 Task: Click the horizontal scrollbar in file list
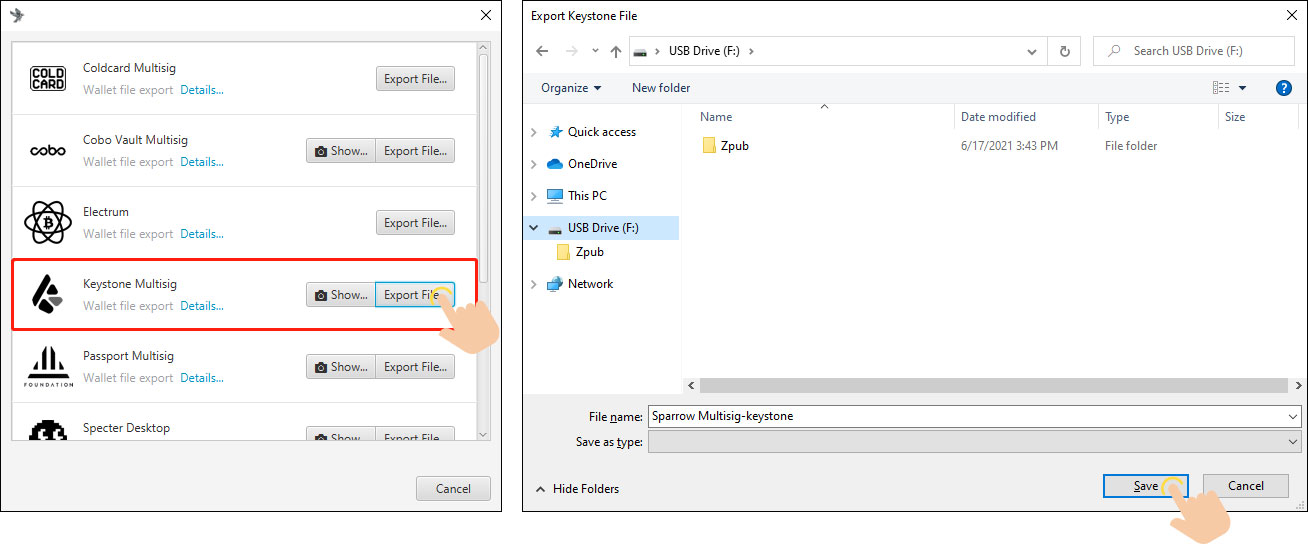(995, 385)
